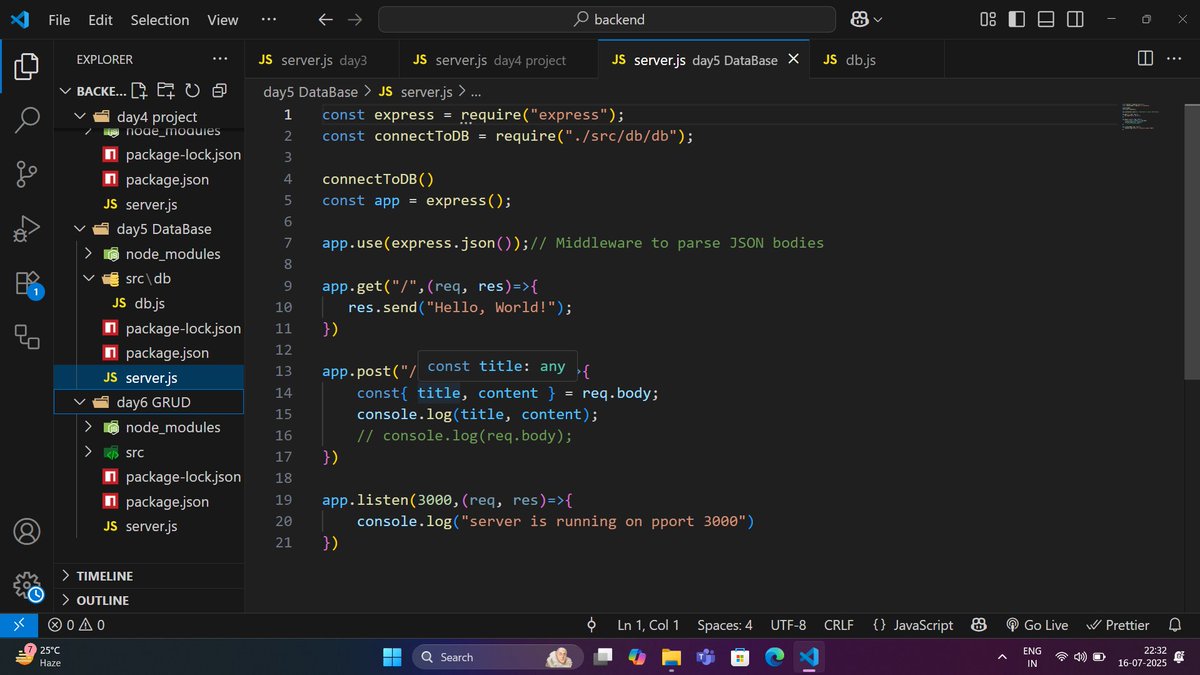The image size is (1200, 675).
Task: Open the File menu
Action: 59,19
